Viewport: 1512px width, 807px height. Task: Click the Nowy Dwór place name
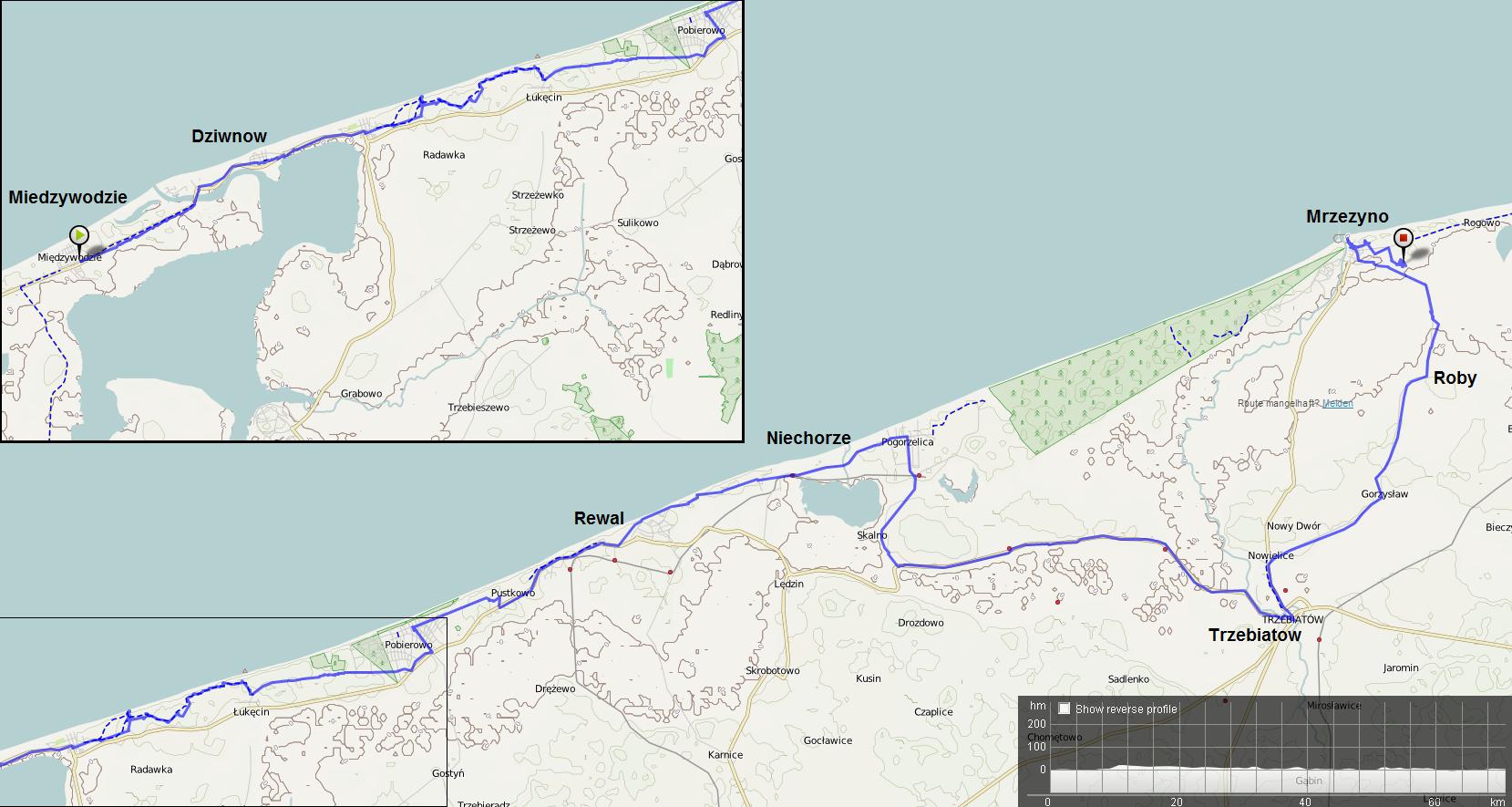coord(1293,526)
